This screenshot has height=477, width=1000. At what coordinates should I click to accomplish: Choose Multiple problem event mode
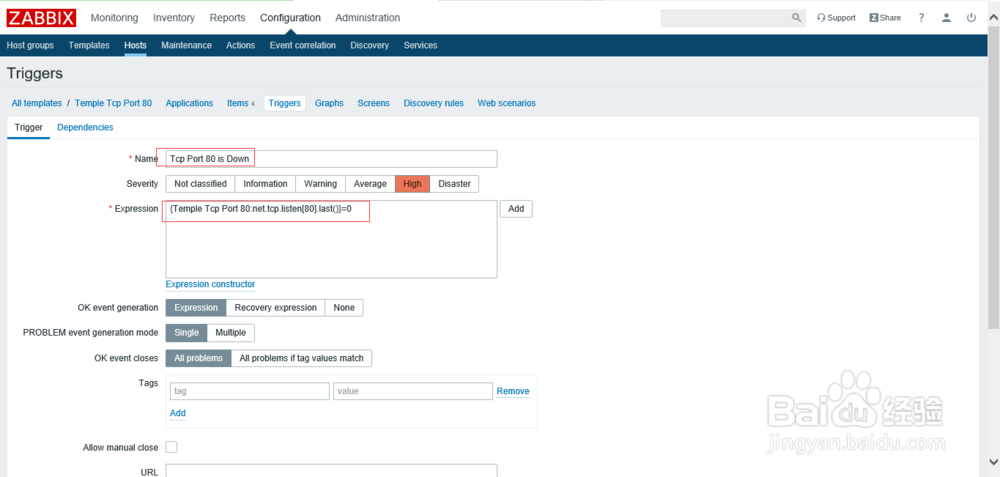pyautogui.click(x=231, y=333)
